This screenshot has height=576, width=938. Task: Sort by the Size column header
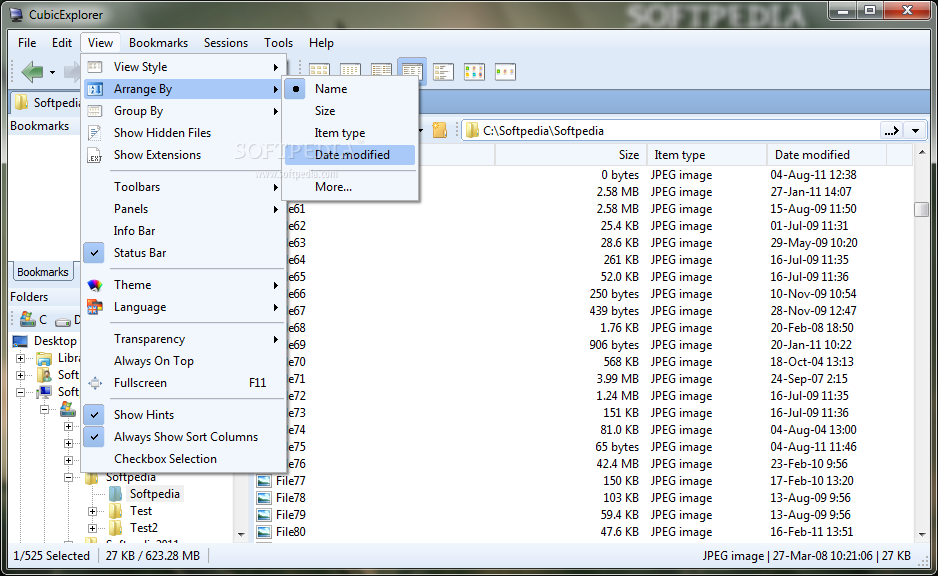(x=571, y=155)
